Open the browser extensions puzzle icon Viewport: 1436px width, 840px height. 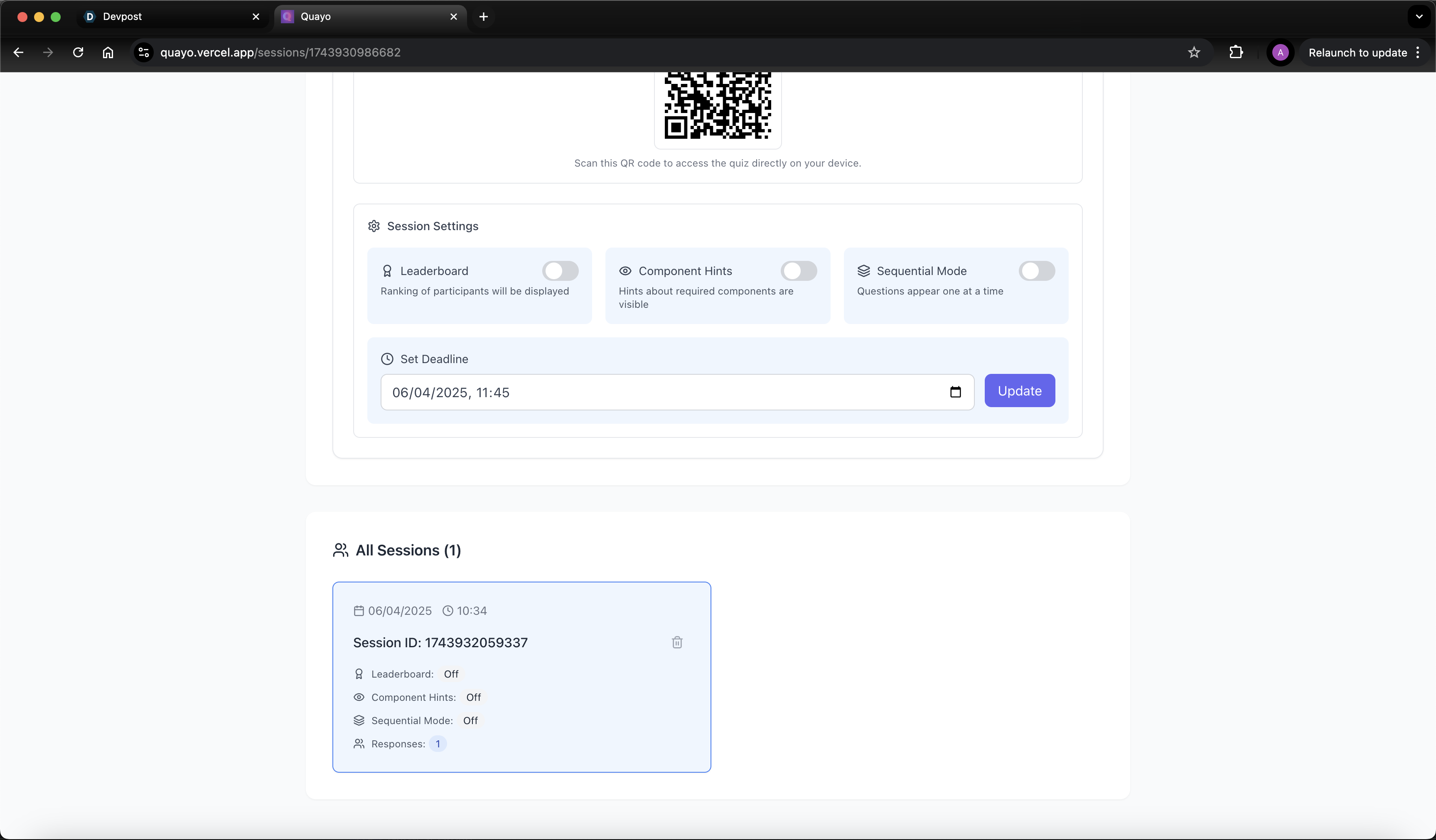[1235, 52]
